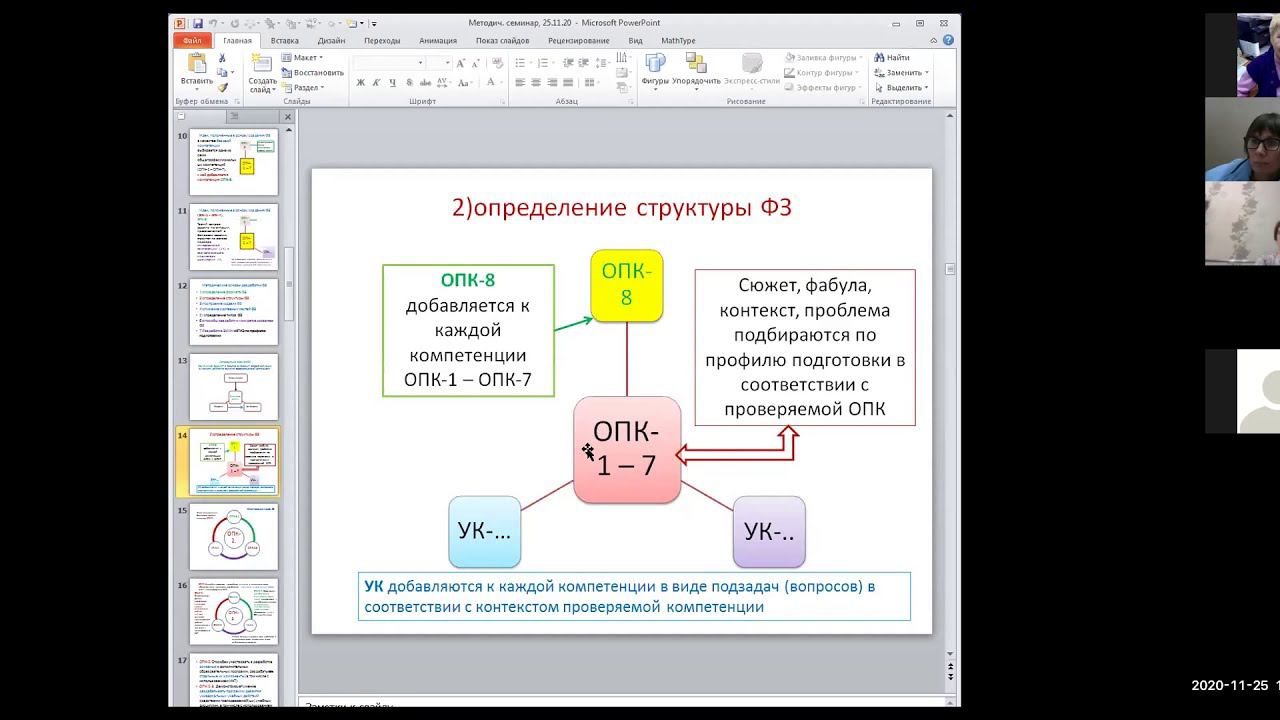Viewport: 1280px width, 720px height.
Task: Clear formatting with the eraser icon
Action: click(x=498, y=62)
